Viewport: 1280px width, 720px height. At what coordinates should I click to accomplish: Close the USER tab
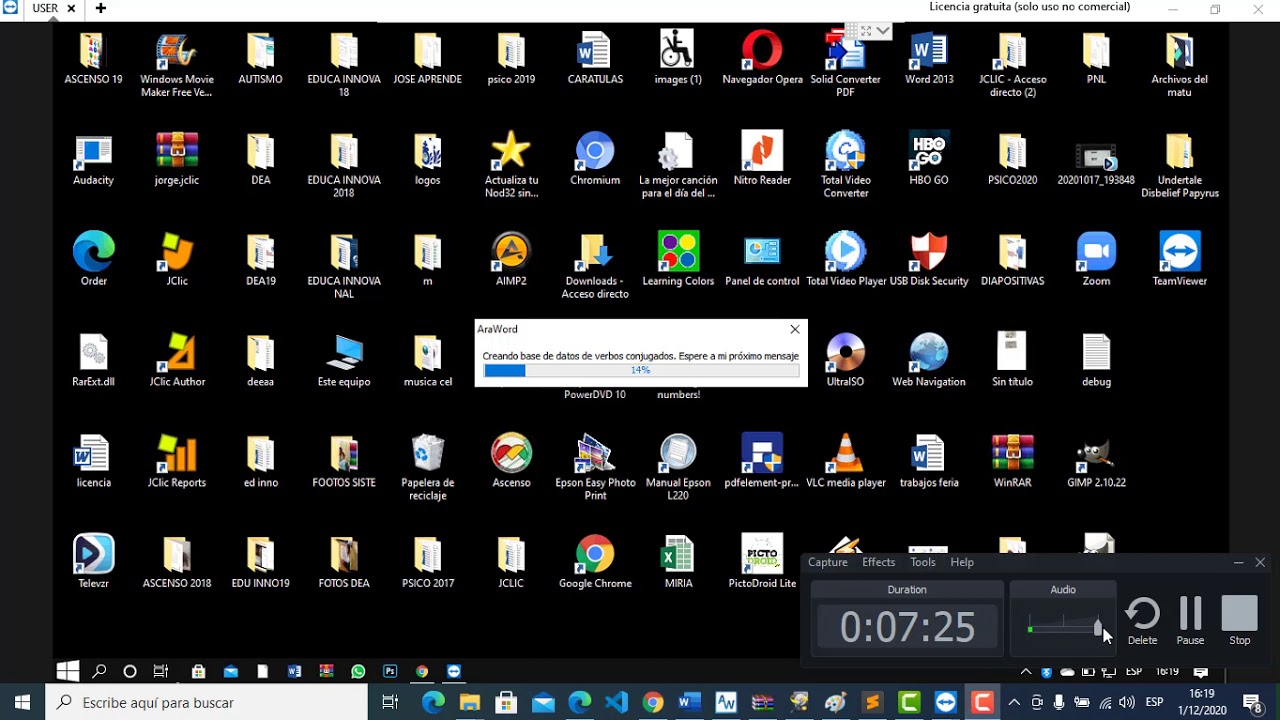coord(71,8)
